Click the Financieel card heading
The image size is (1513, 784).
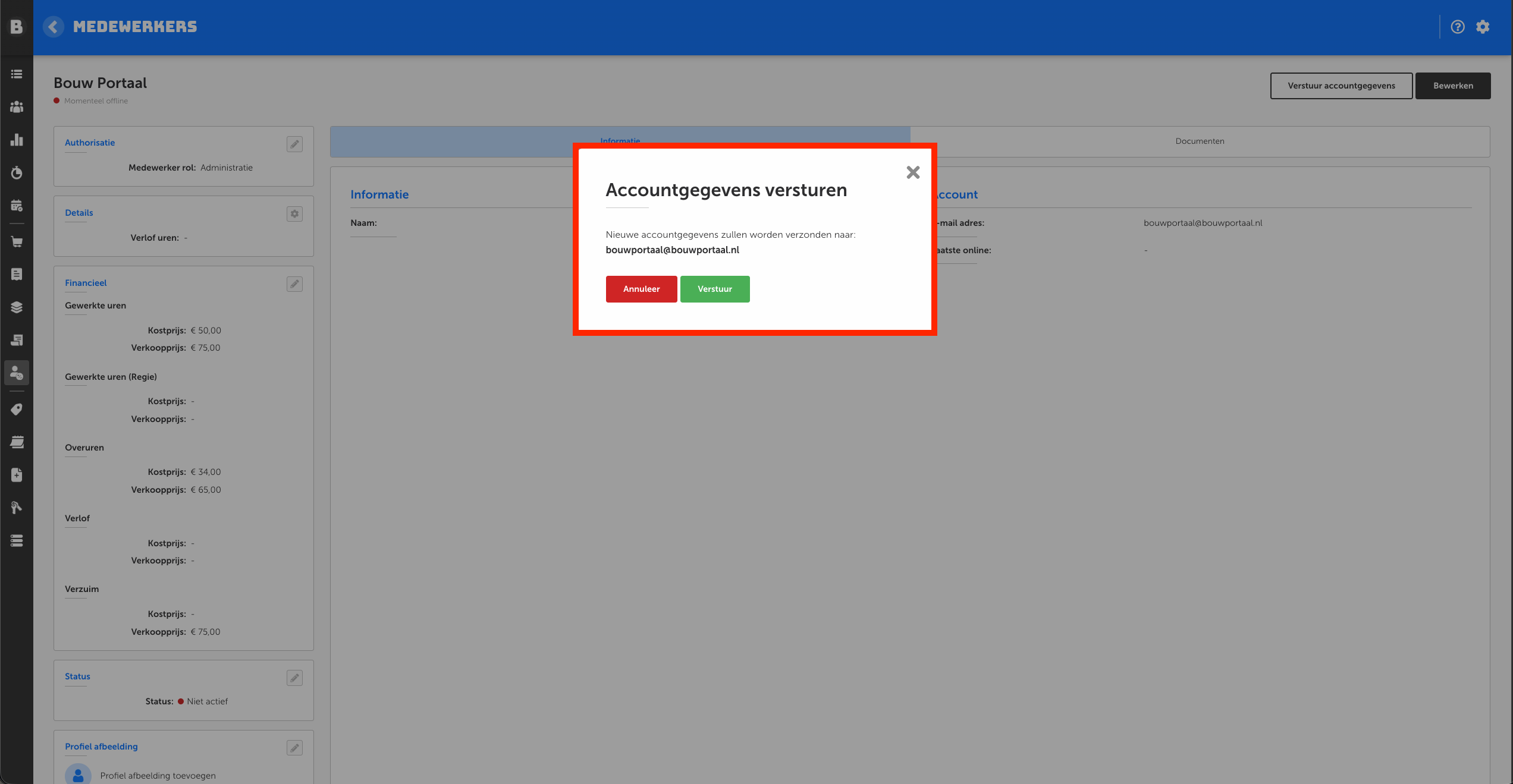pos(86,283)
